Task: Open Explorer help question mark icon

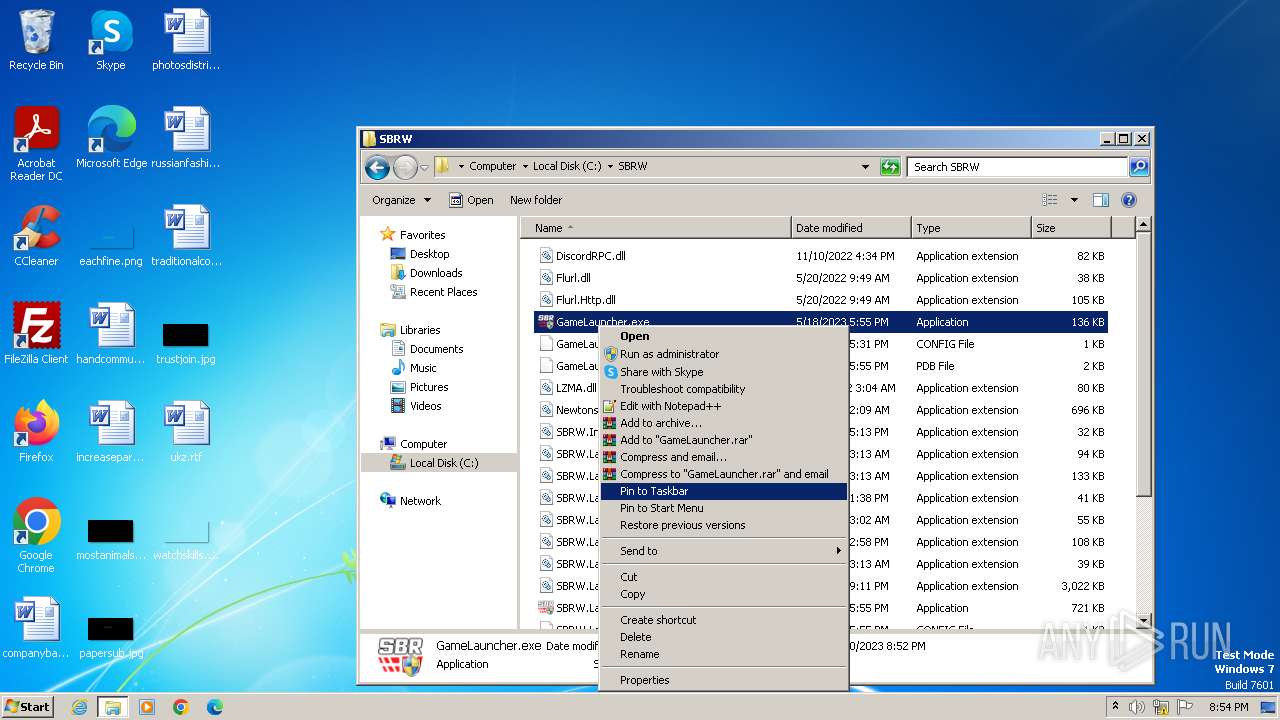Action: (x=1129, y=200)
